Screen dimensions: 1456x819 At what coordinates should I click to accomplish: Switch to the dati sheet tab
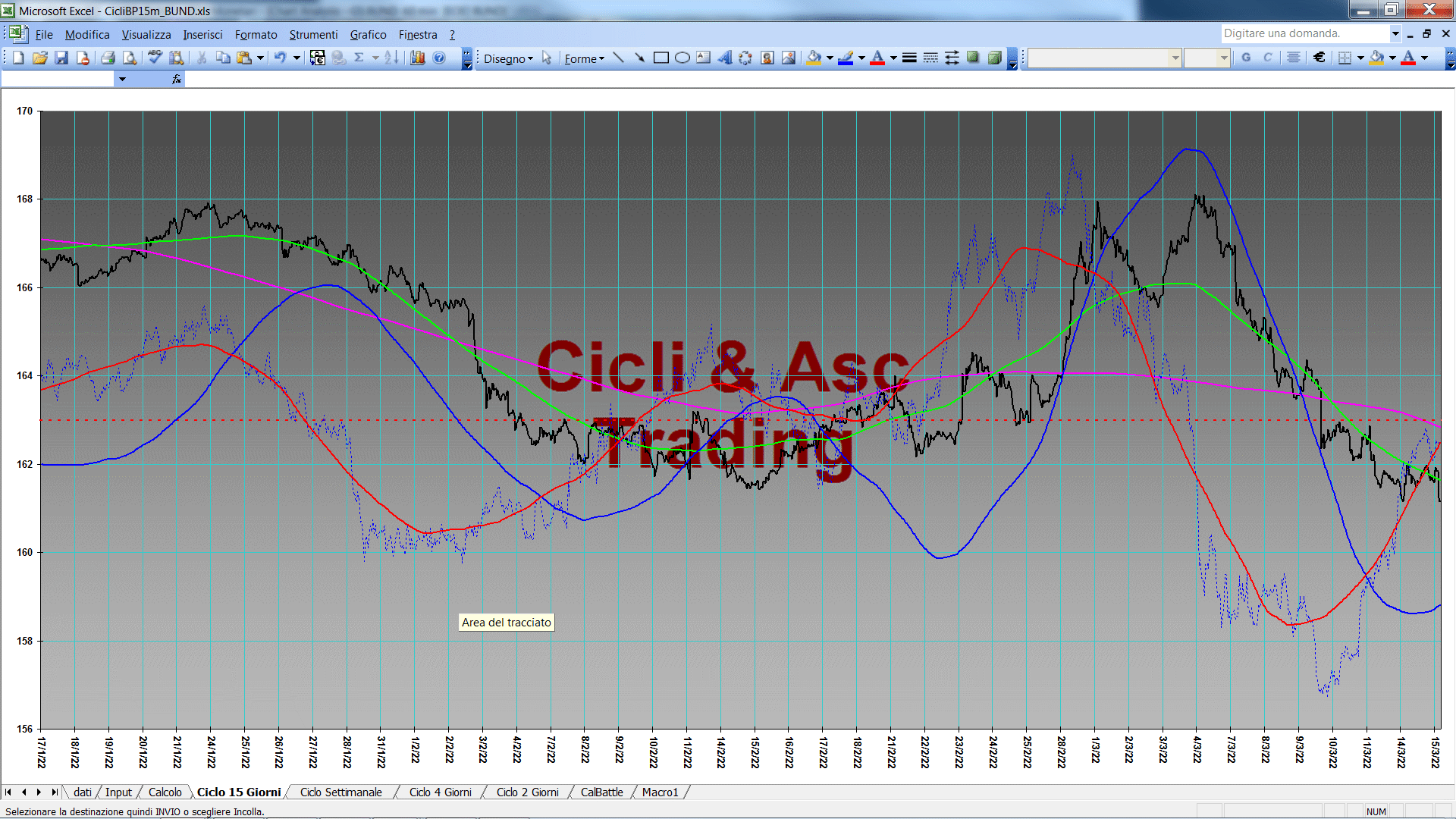pos(83,792)
